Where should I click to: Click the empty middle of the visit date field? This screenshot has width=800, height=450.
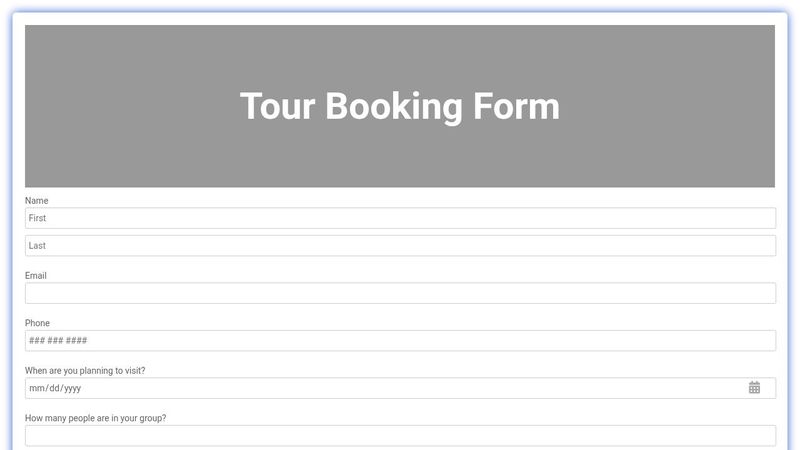click(x=400, y=388)
